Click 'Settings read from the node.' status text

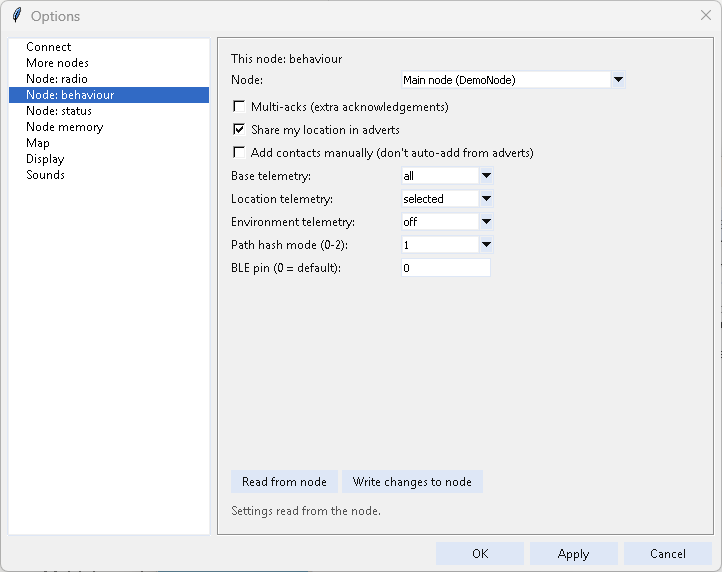click(x=306, y=511)
